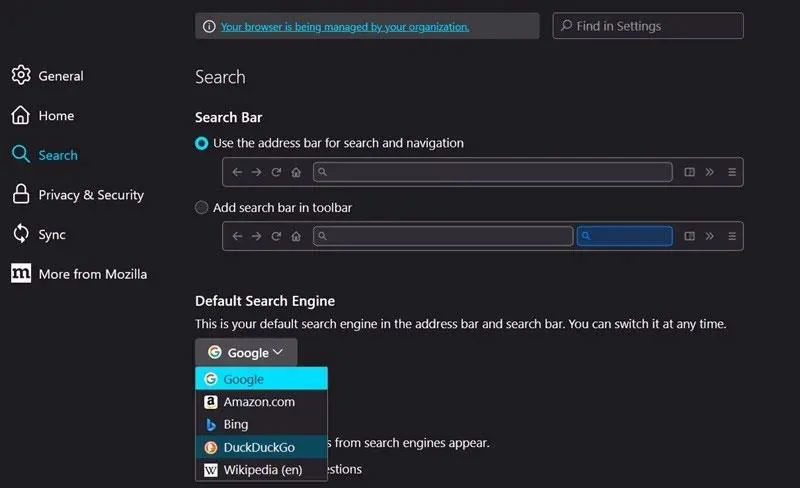Image resolution: width=800 pixels, height=488 pixels.
Task: Open 'Your browser is being managed' link
Action: coord(345,27)
